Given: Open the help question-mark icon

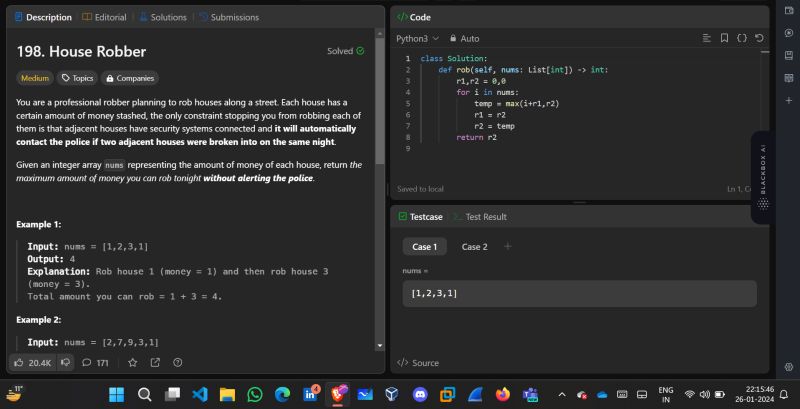Looking at the screenshot, I should coord(178,363).
